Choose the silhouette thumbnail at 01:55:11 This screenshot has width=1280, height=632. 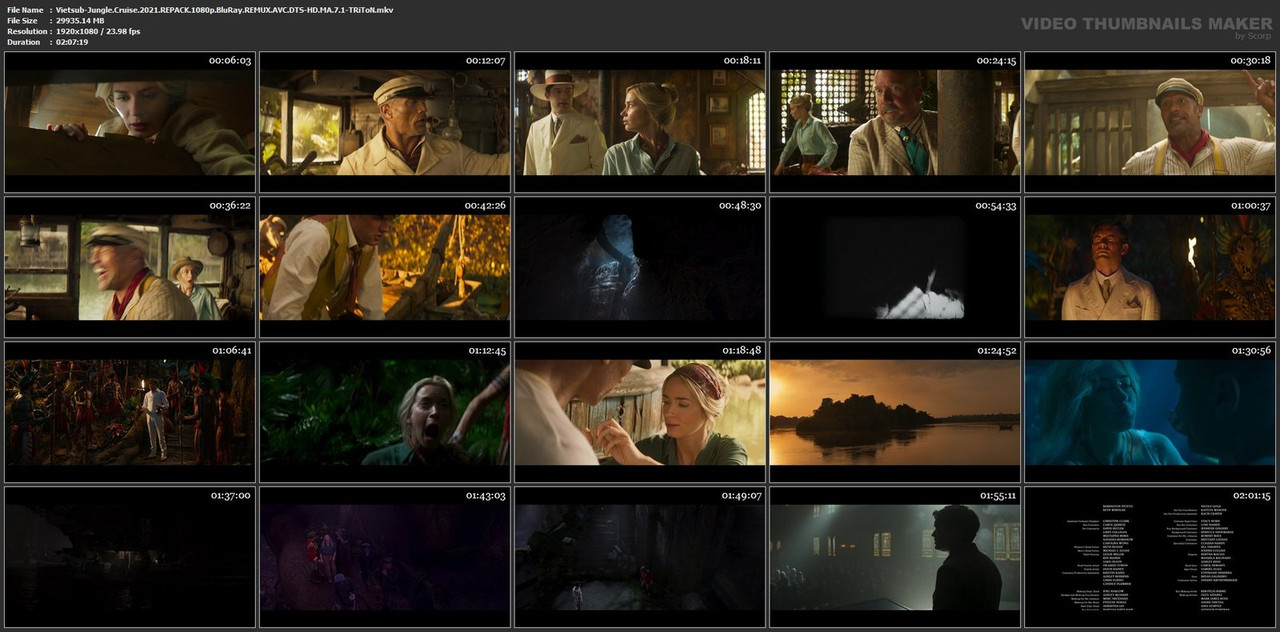(895, 557)
